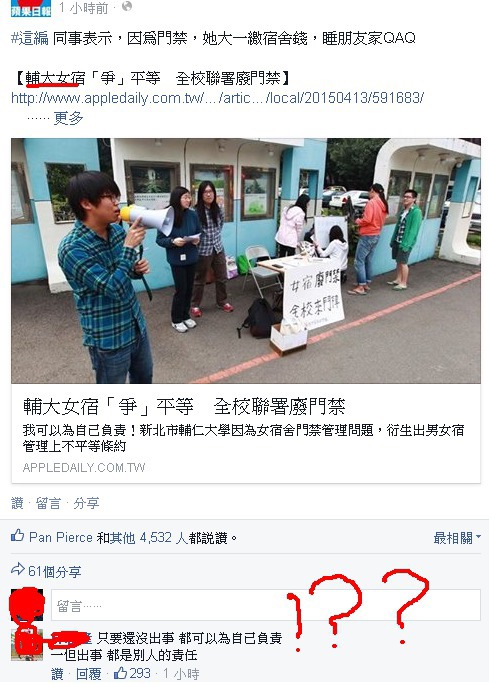Click 分享 to share the post
This screenshot has width=489, height=684.
tap(86, 503)
